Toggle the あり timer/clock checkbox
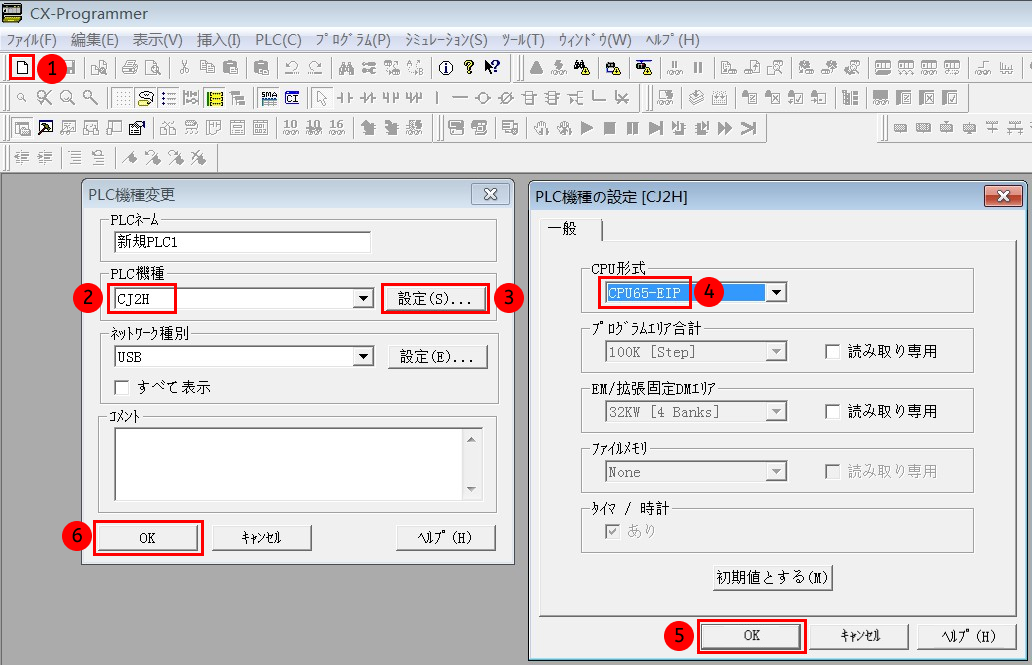Viewport: 1032px width, 665px height. point(613,531)
